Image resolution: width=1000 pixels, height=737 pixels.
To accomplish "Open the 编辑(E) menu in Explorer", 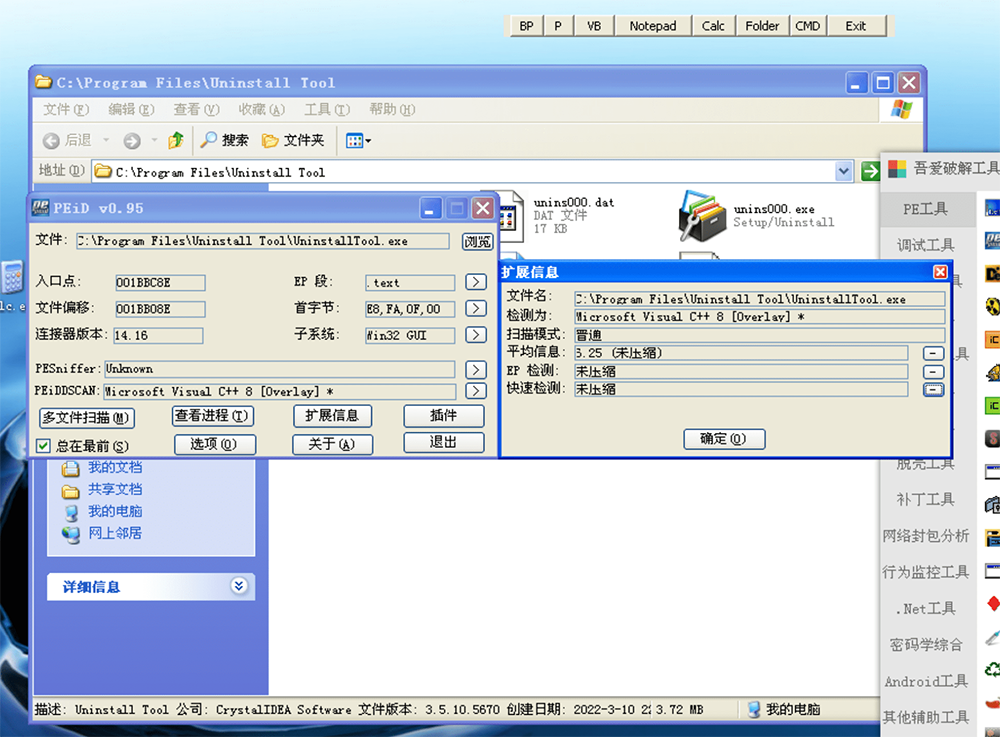I will 131,110.
